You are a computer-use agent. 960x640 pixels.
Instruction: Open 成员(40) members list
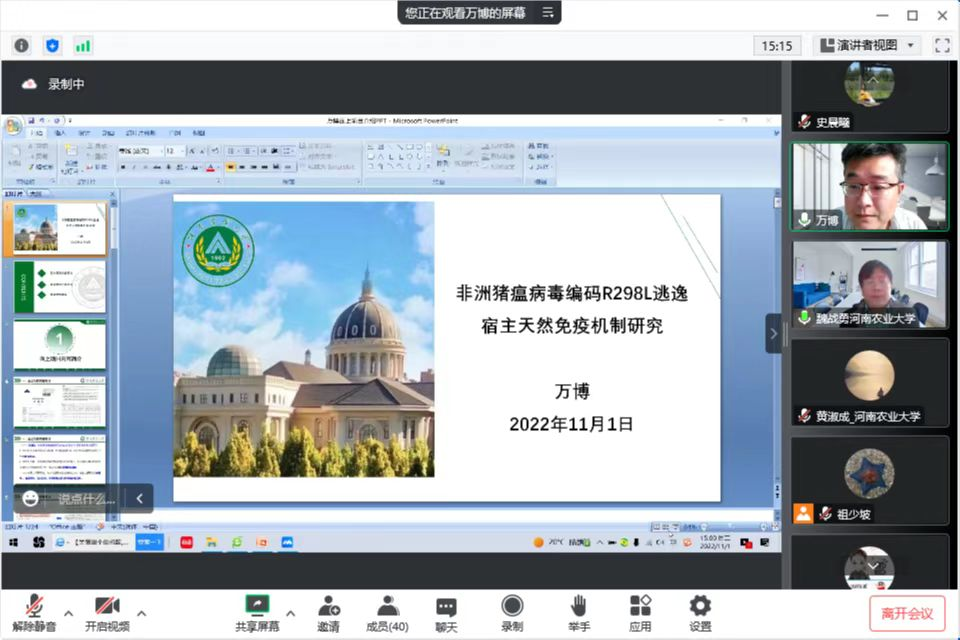point(387,611)
